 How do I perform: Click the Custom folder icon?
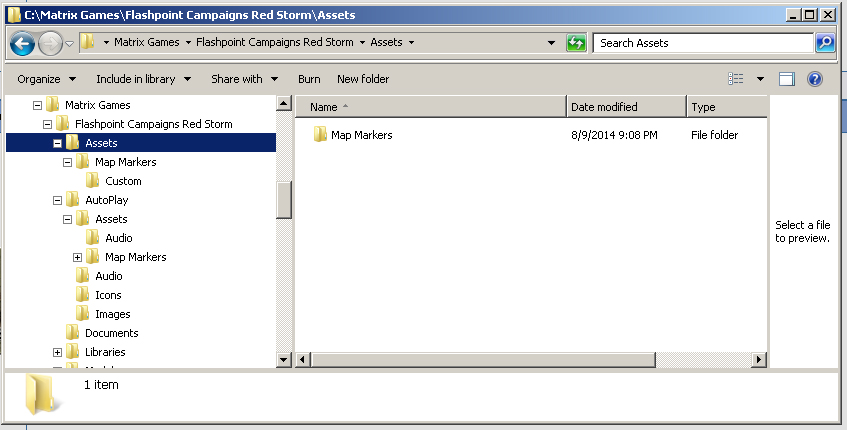pos(93,180)
